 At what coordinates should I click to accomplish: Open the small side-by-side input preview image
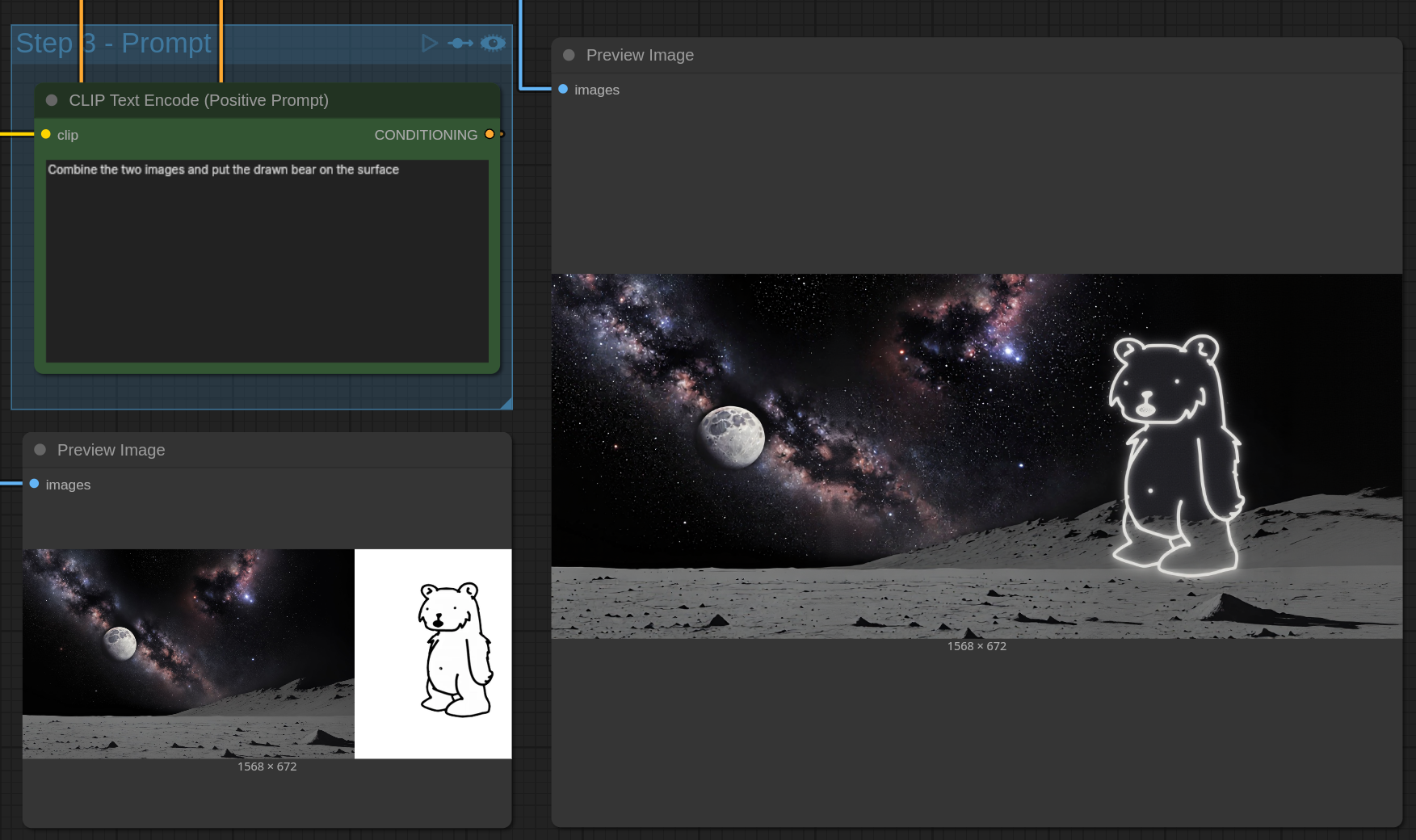[267, 653]
